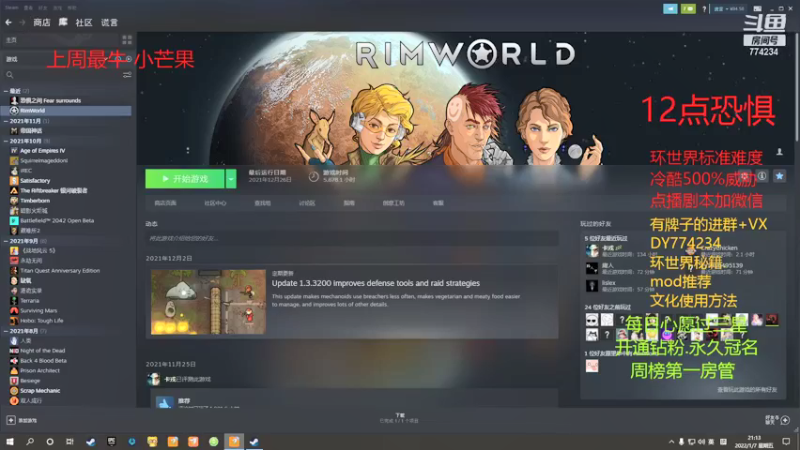Go forward with the right arrow
The width and height of the screenshot is (800, 450).
(x=22, y=22)
